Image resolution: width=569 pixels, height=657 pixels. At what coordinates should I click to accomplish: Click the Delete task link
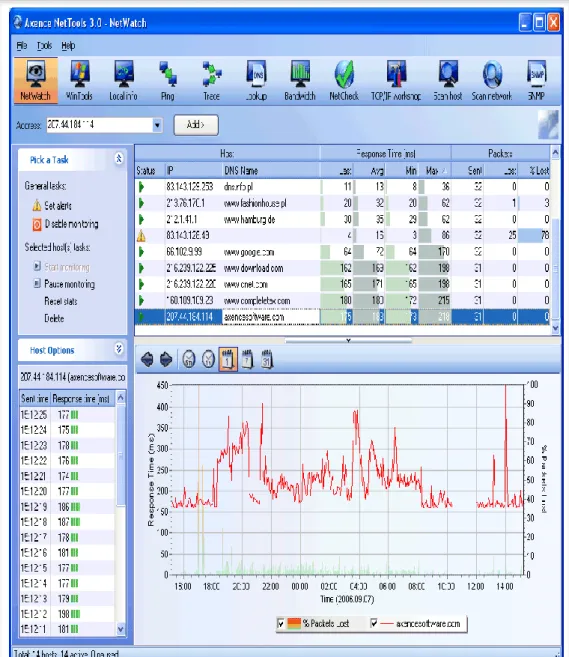pos(54,318)
